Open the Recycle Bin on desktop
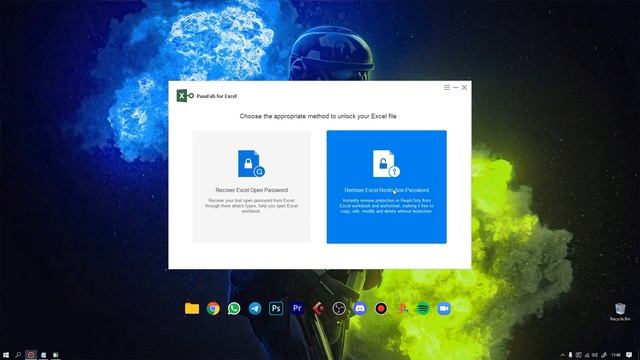The image size is (640, 360). point(620,312)
